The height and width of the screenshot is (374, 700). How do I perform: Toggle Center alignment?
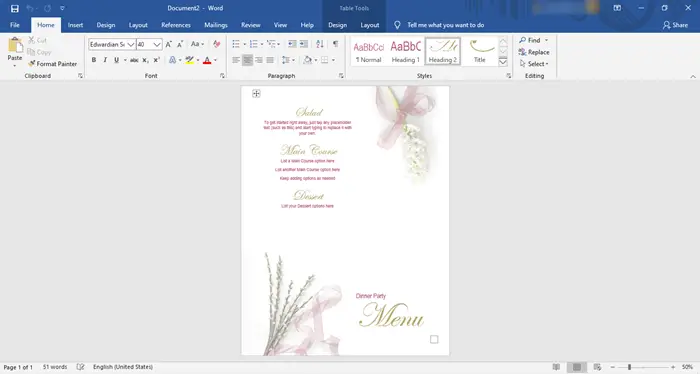[247, 60]
